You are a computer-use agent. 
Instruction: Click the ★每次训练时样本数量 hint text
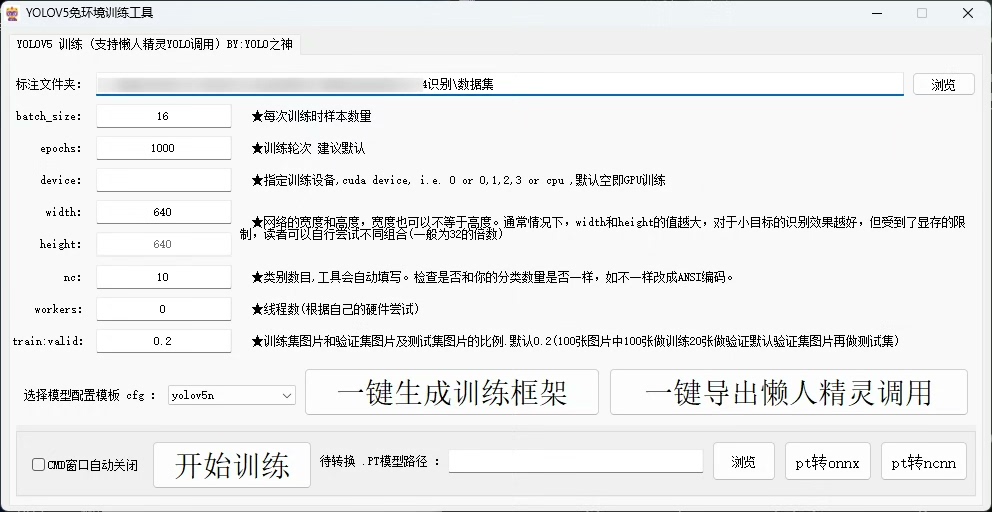click(x=311, y=116)
